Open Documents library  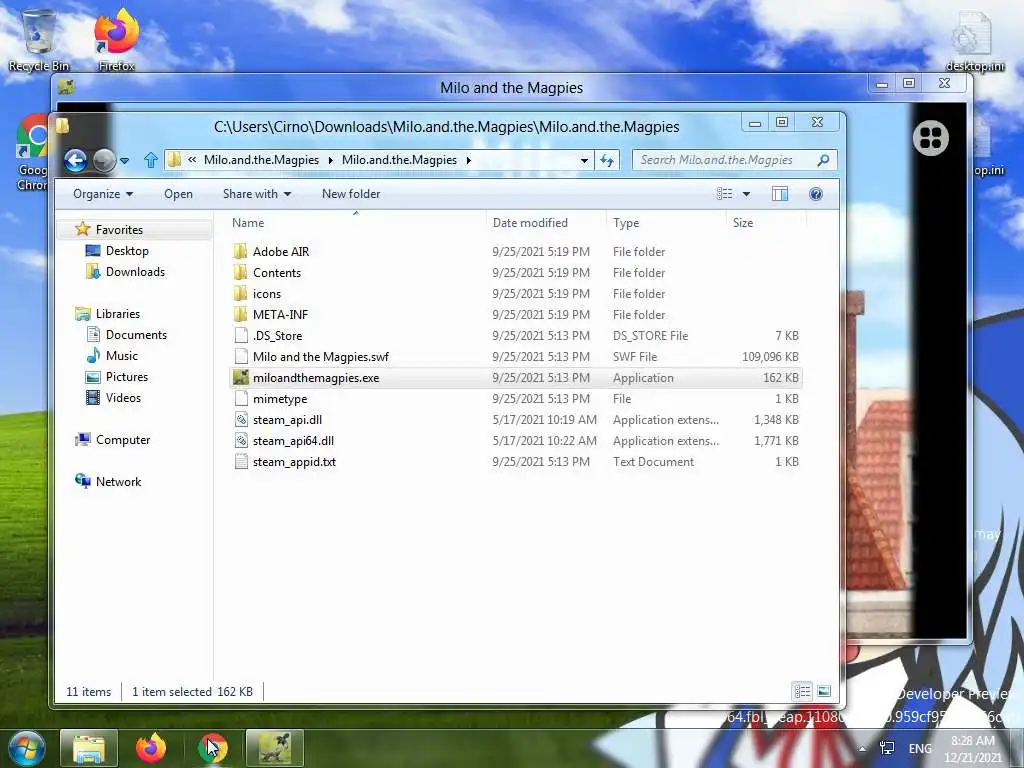[x=136, y=334]
